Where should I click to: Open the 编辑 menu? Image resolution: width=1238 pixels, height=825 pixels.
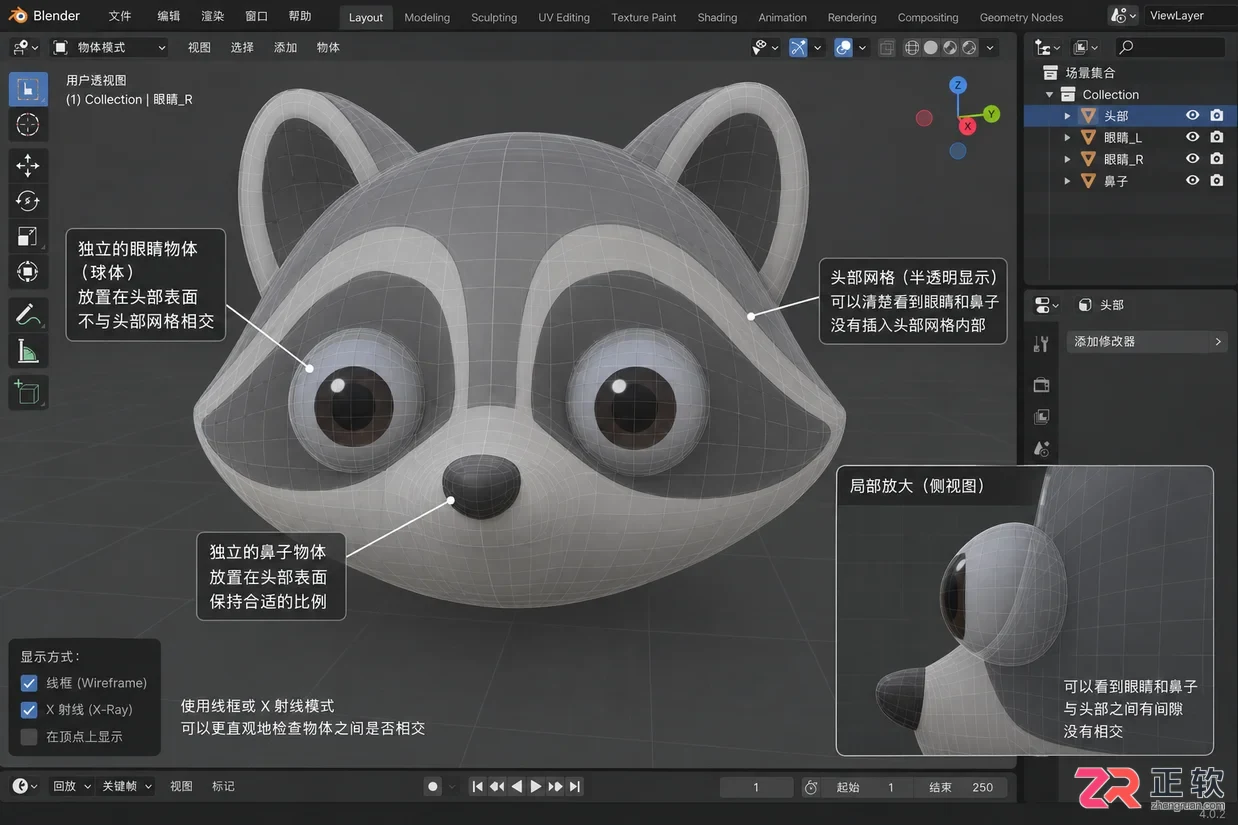pos(169,16)
